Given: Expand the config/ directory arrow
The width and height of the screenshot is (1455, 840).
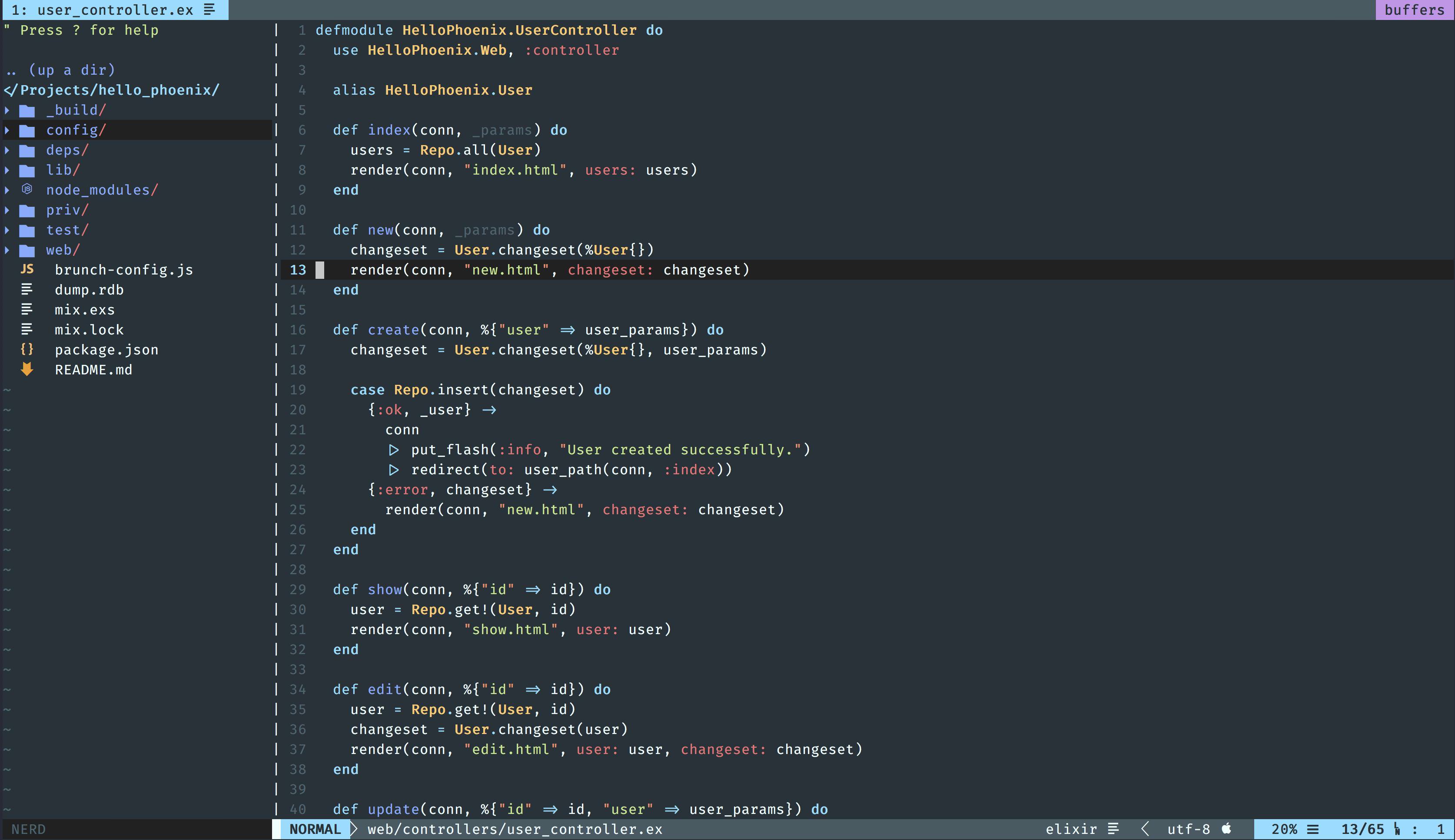Looking at the screenshot, I should (x=7, y=130).
